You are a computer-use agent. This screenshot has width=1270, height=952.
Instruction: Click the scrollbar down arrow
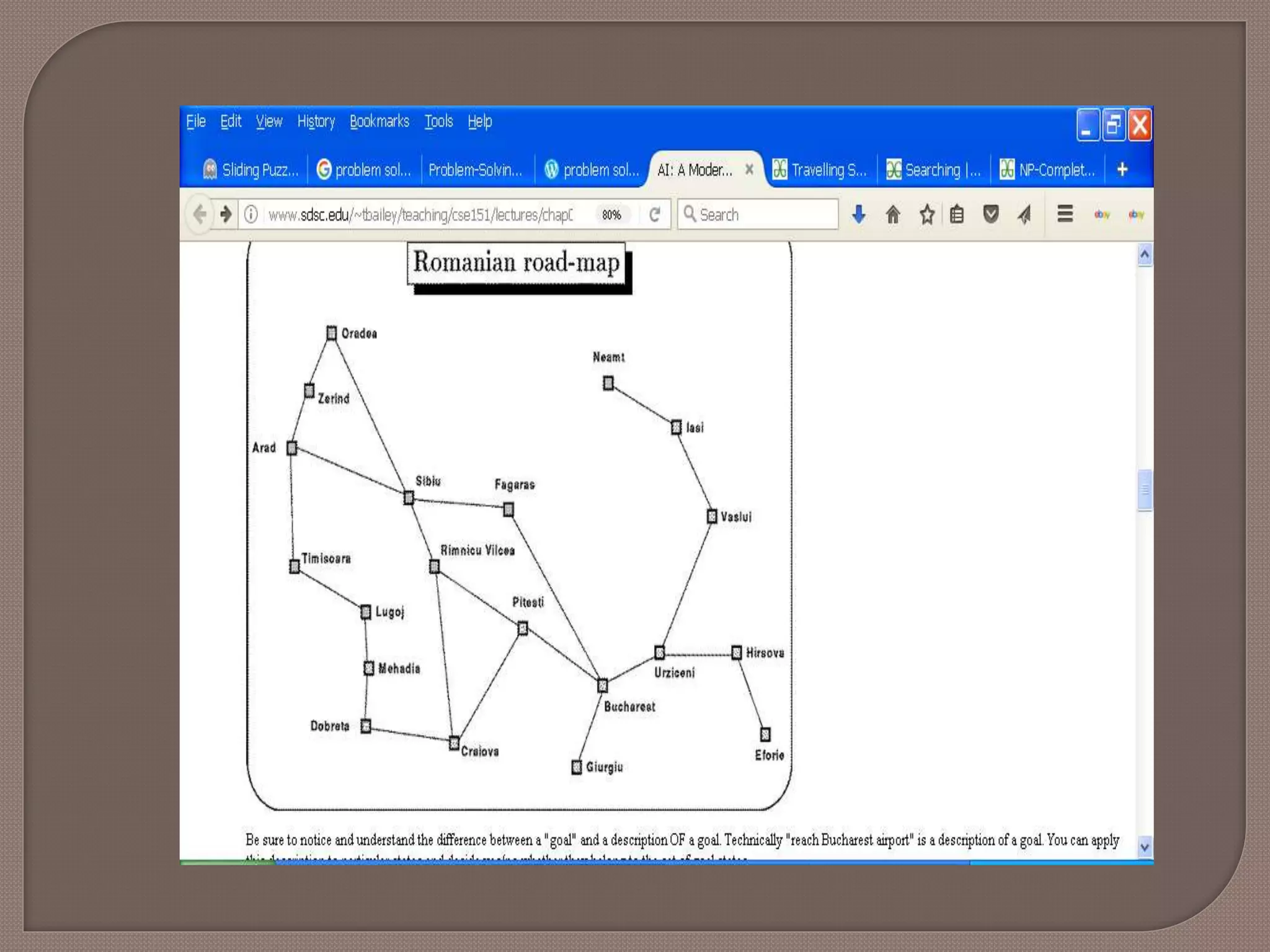click(x=1145, y=847)
